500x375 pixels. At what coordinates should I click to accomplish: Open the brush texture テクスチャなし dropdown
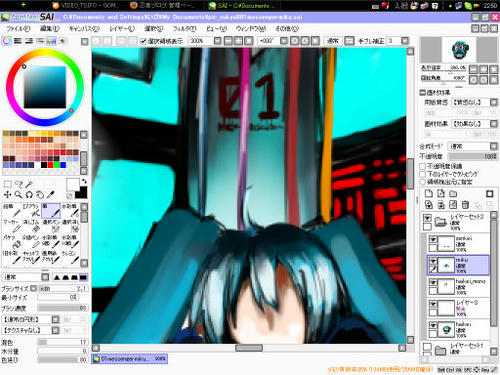55,330
